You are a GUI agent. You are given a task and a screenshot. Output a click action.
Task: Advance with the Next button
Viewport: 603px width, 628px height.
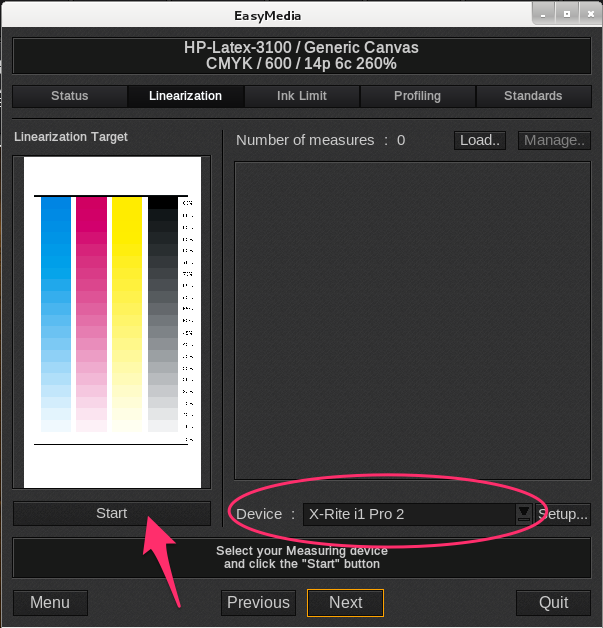[345, 602]
